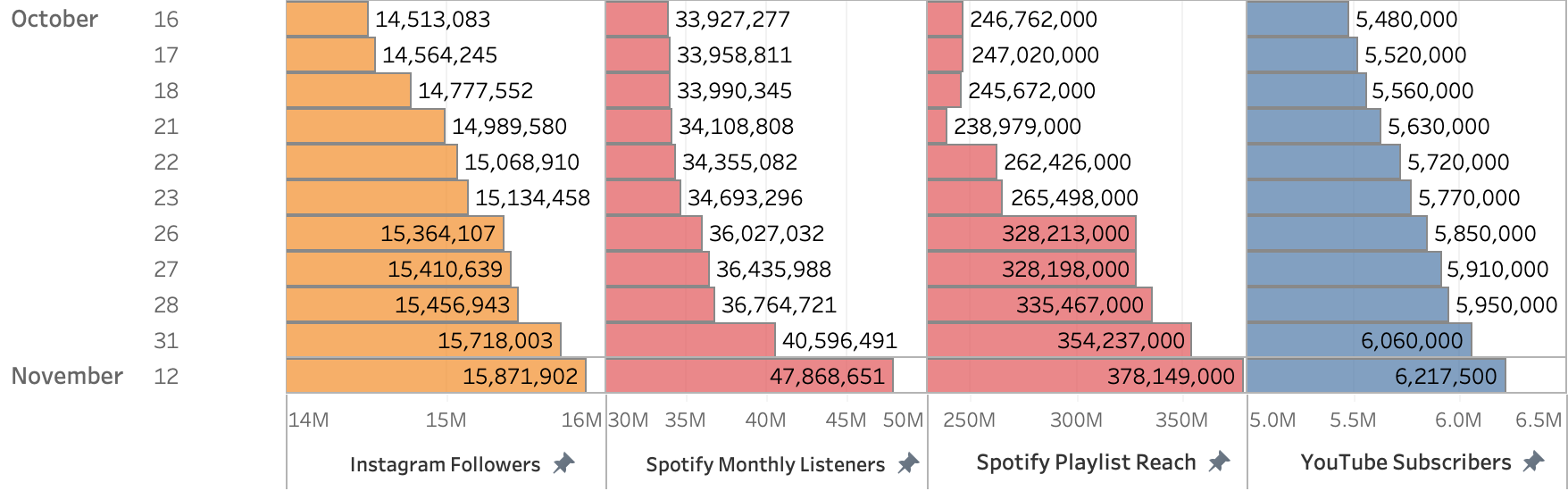
Task: Select the playlist reach bar 246,762,000
Action: 945,19
